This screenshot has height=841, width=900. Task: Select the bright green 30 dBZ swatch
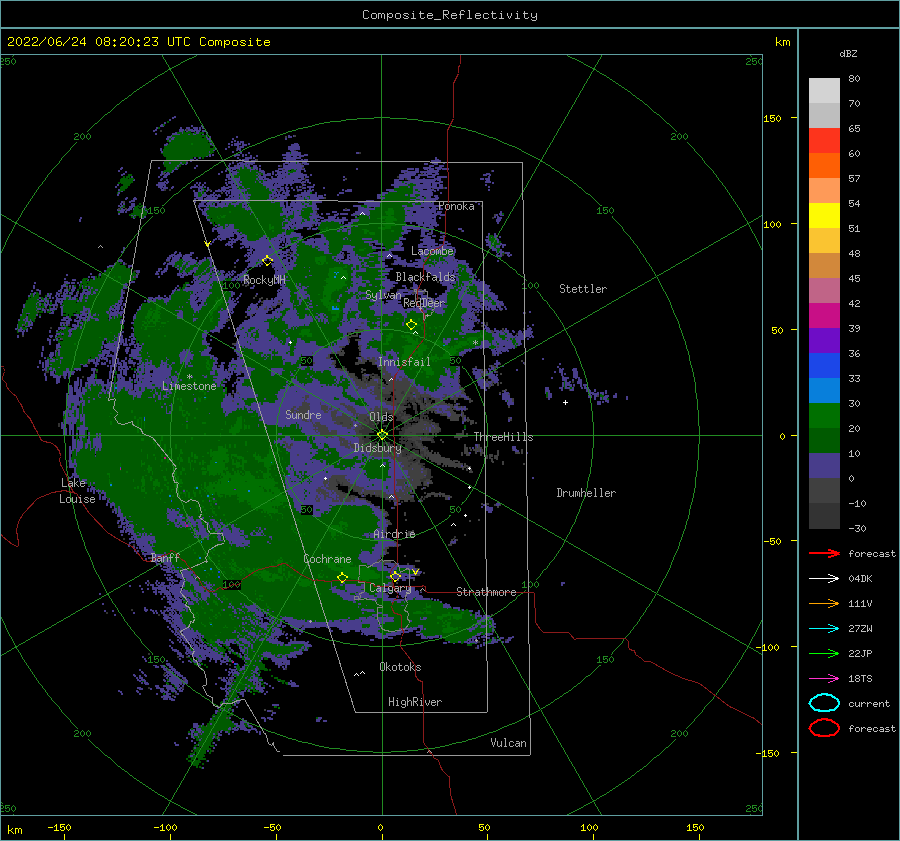(824, 416)
